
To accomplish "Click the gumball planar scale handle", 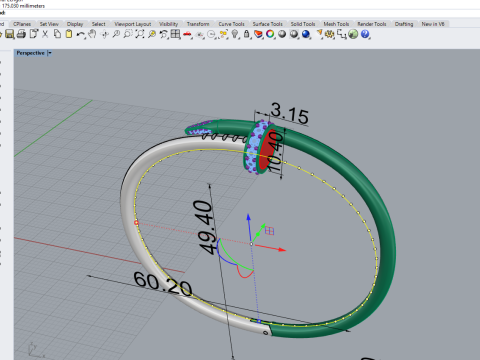I will tap(269, 231).
